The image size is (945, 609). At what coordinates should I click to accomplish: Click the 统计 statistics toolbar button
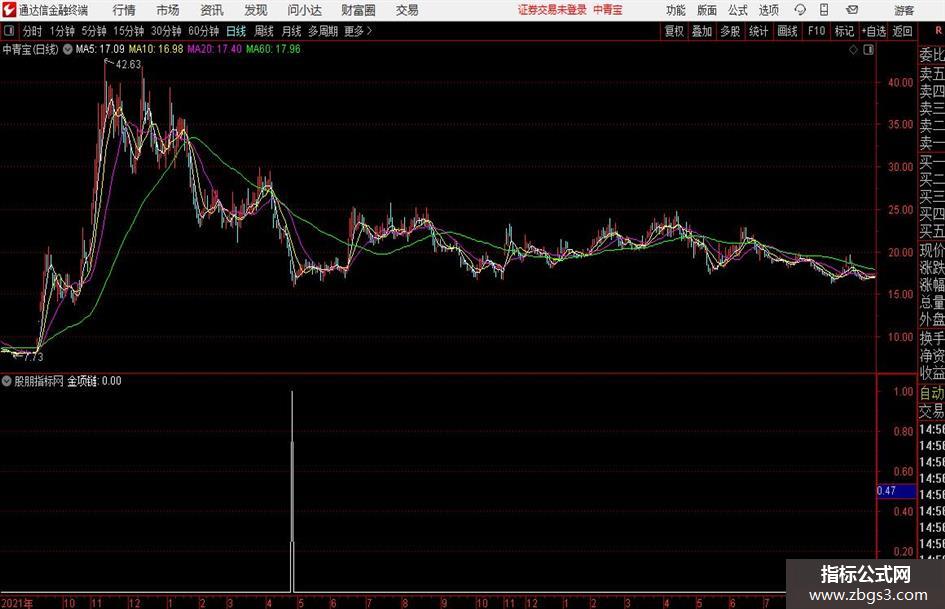(x=758, y=31)
